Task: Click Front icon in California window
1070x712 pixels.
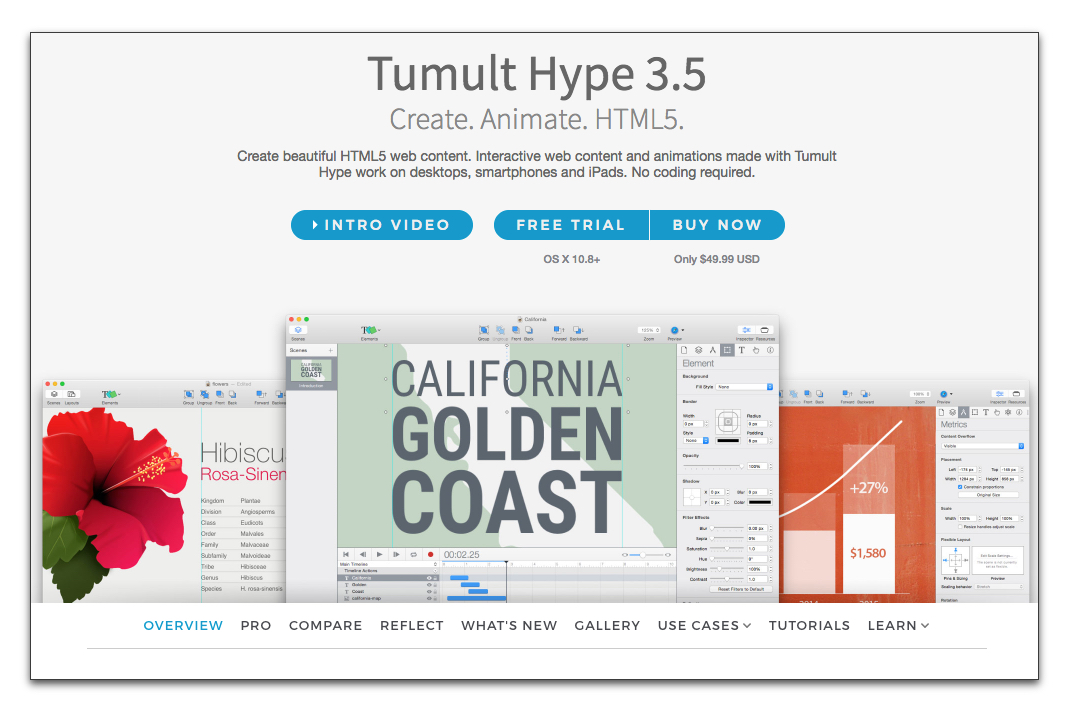Action: [x=516, y=330]
